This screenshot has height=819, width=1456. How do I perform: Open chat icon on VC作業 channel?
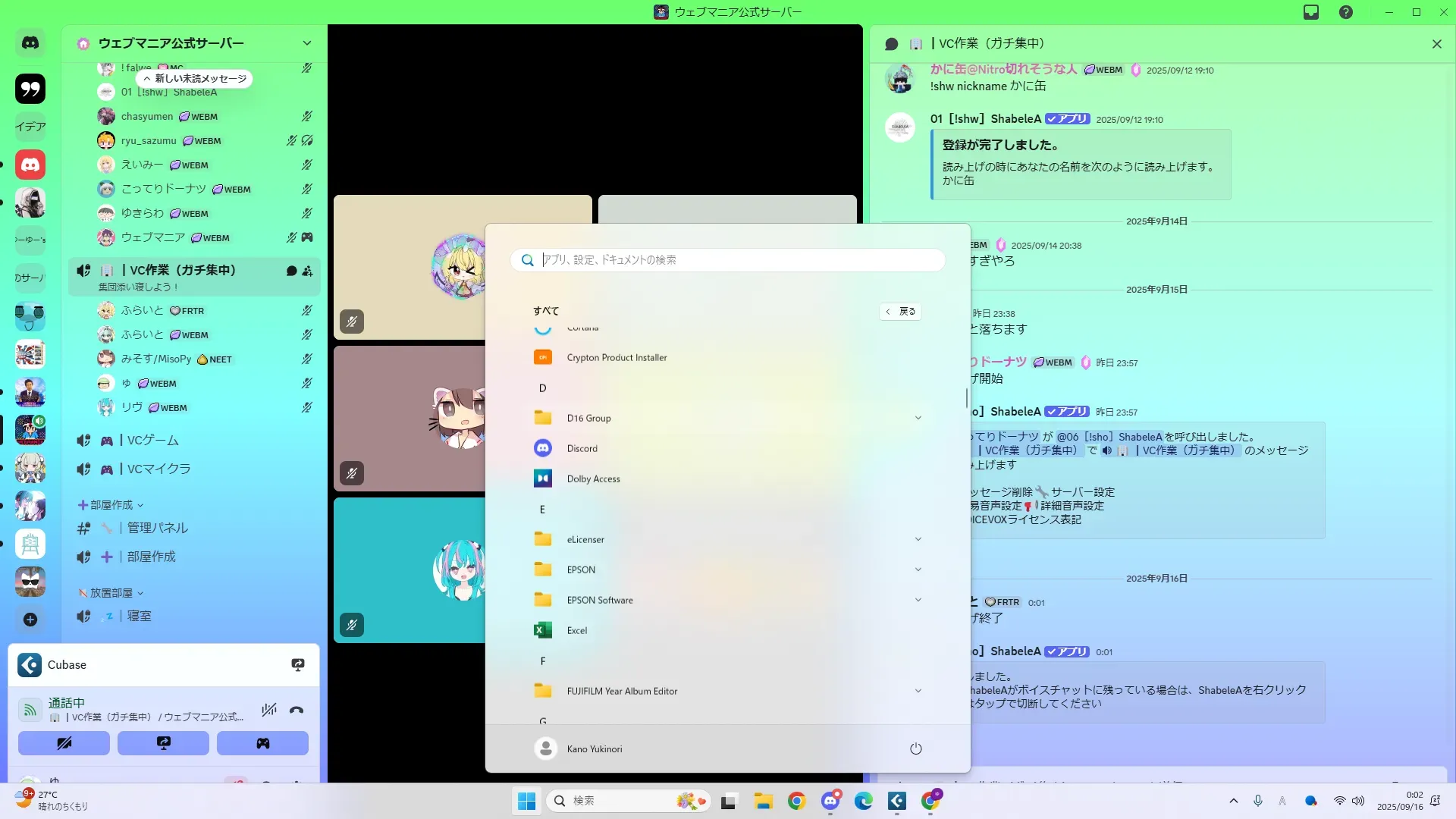(x=291, y=271)
